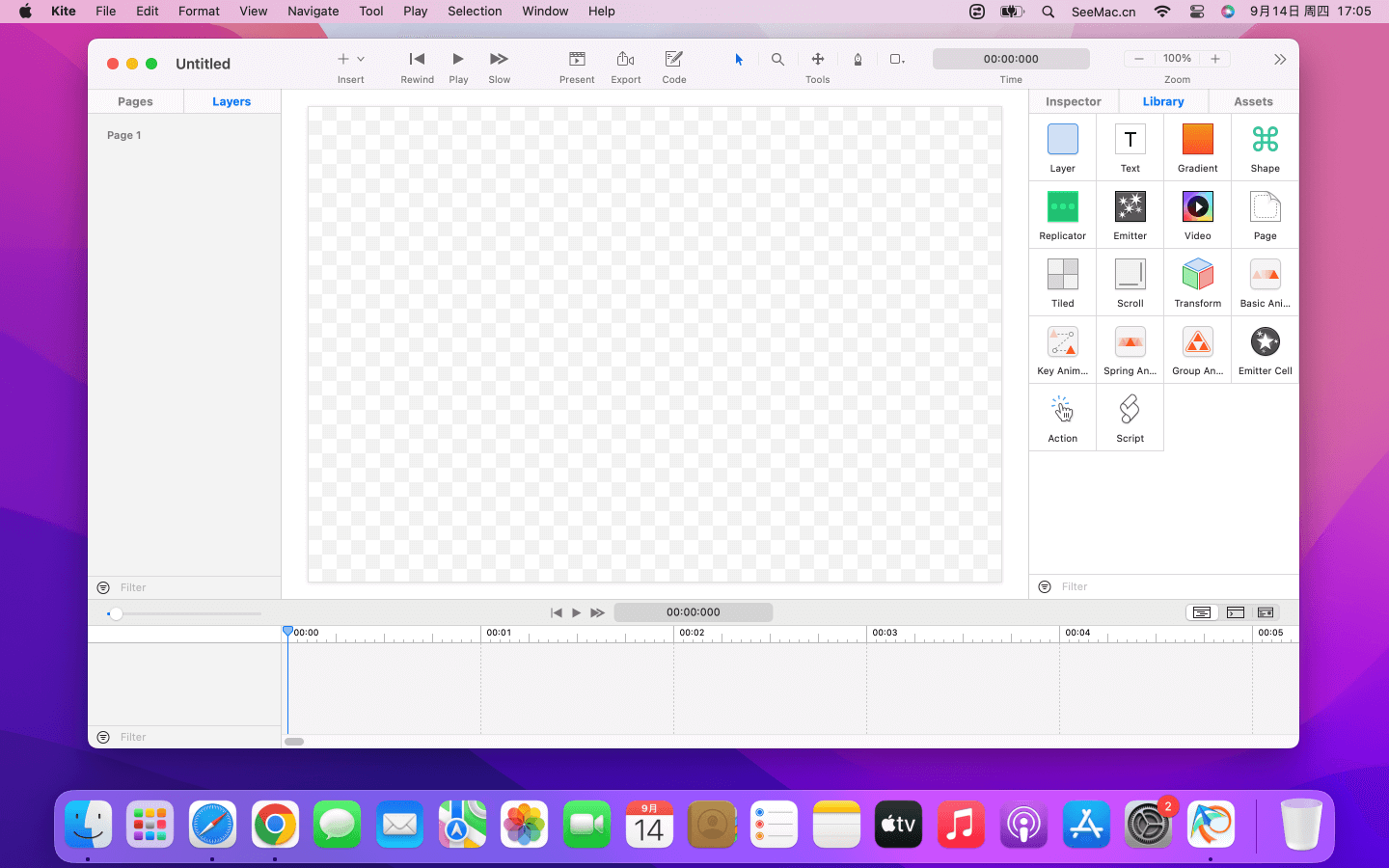
Task: Open the Navigate menu
Action: [313, 12]
